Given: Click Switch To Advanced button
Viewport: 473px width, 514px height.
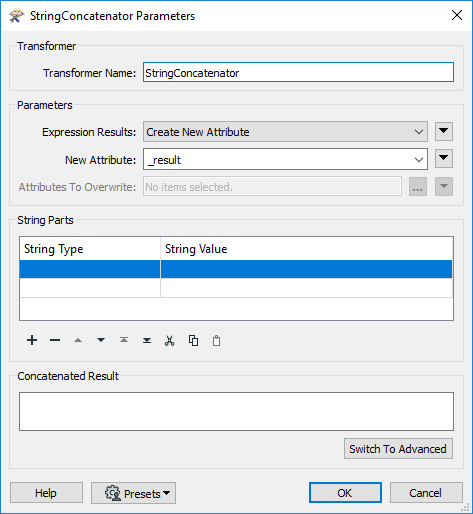Looking at the screenshot, I should [398, 449].
